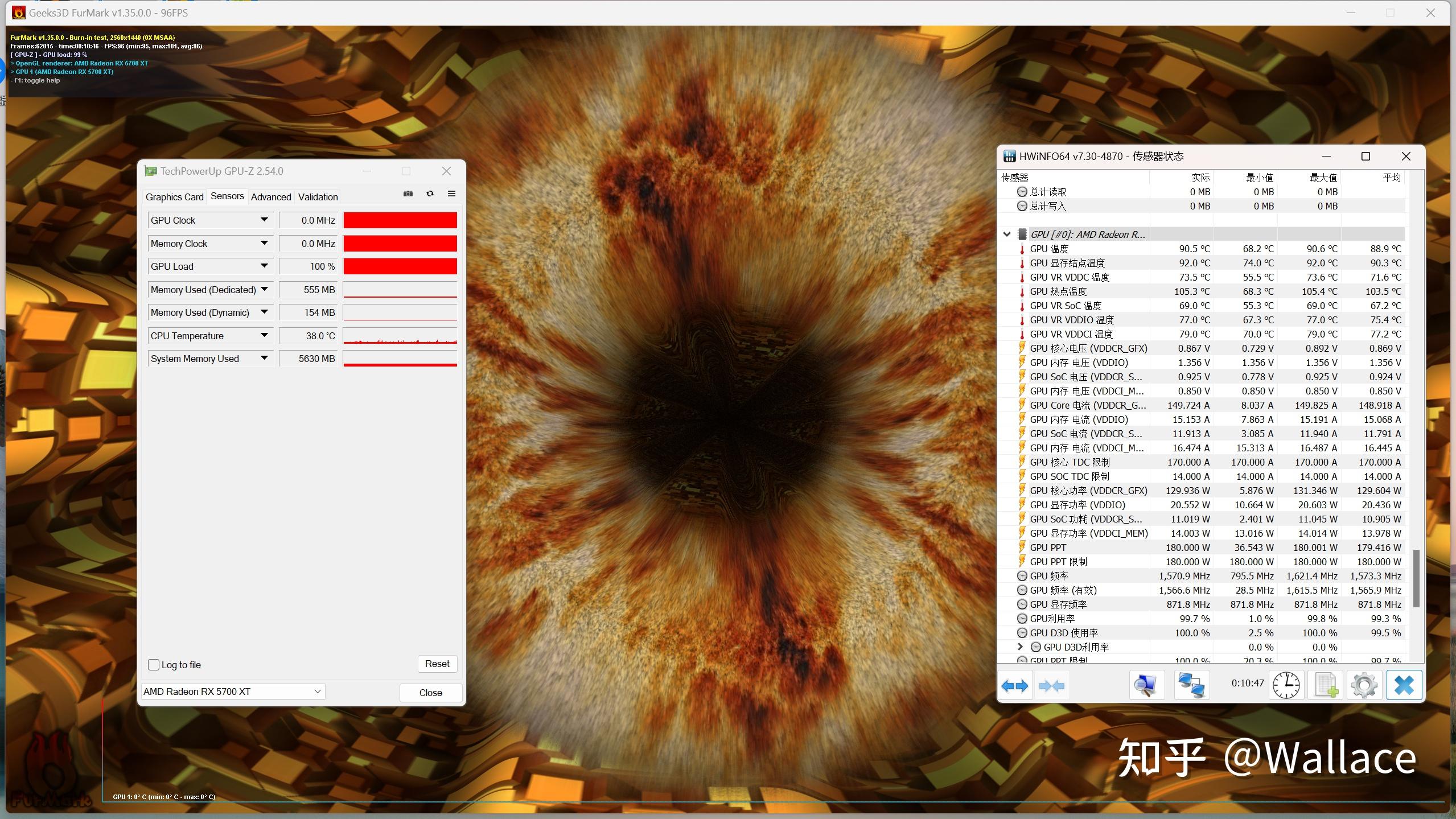The height and width of the screenshot is (819, 1456).
Task: Click Reset button in GPU-Z
Action: click(436, 663)
